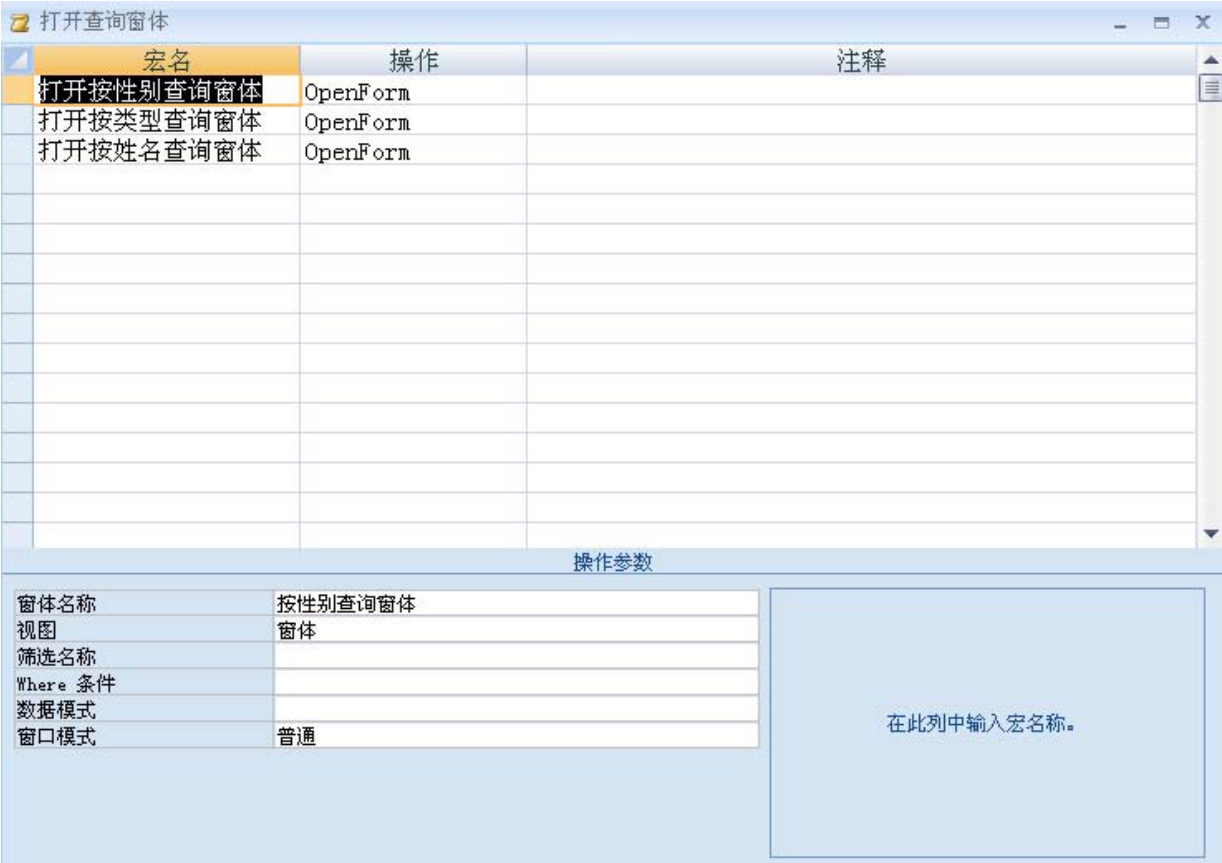Open OpenForm action cell in second row
Image resolution: width=1222 pixels, height=863 pixels.
pyautogui.click(x=412, y=122)
